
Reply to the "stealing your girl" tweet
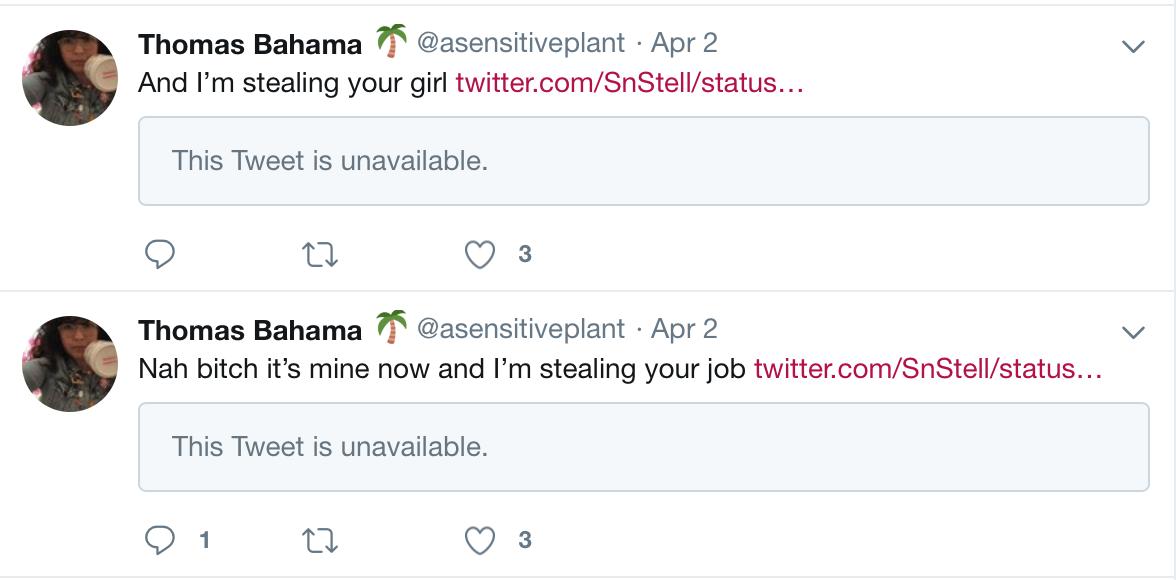[x=160, y=255]
